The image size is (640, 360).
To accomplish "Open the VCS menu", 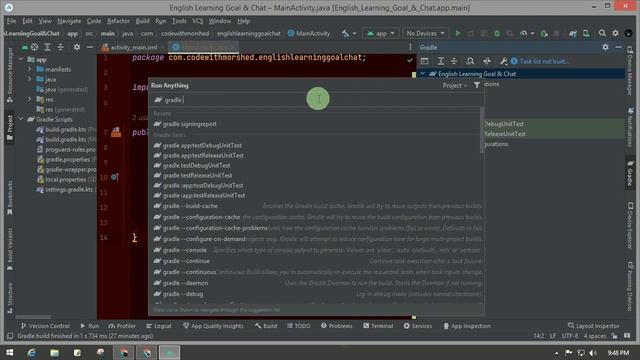I will coord(198,21).
